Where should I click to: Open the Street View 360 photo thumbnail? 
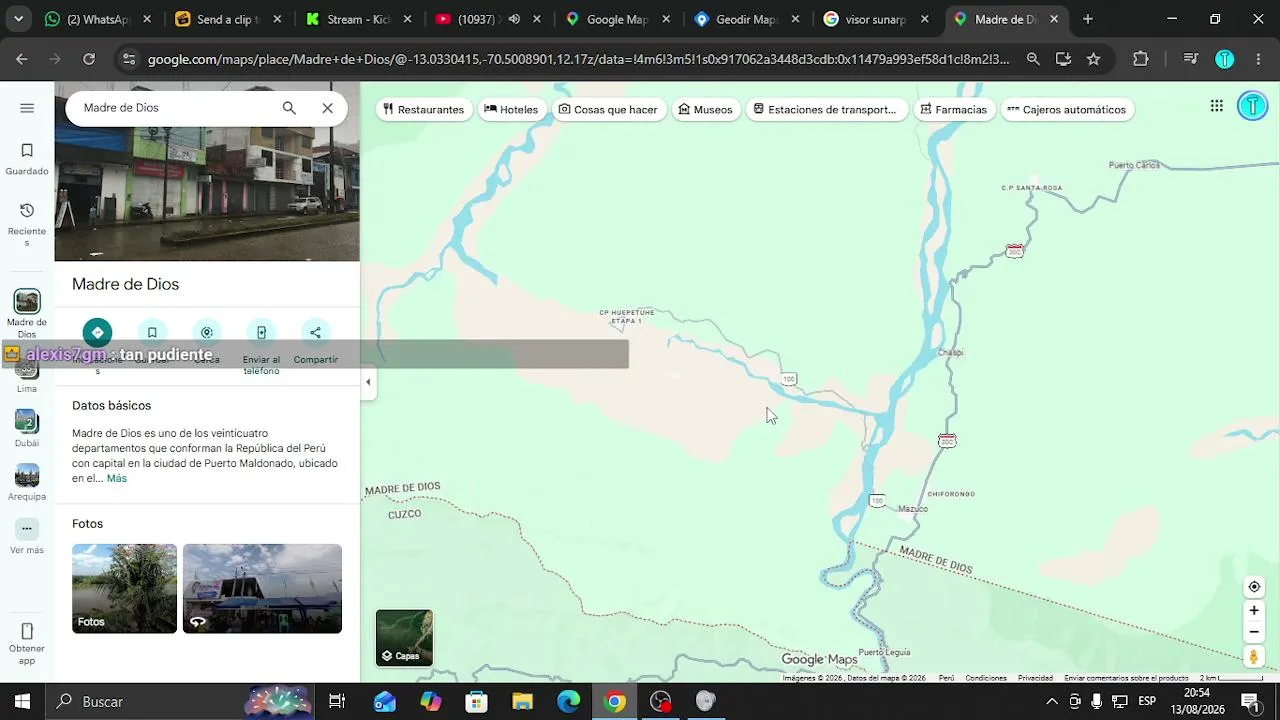coord(262,588)
